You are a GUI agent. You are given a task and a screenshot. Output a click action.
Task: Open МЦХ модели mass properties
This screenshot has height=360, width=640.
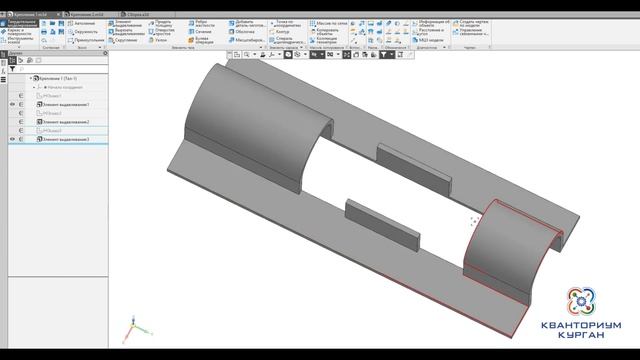coord(427,40)
